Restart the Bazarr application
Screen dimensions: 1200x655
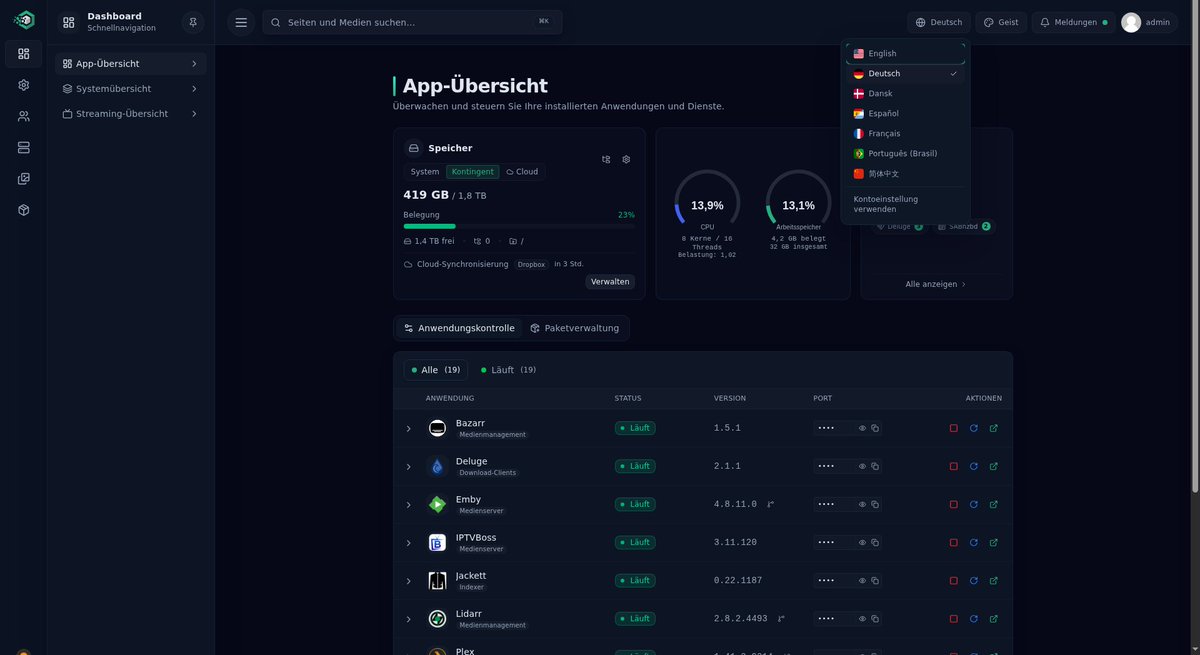click(x=974, y=428)
